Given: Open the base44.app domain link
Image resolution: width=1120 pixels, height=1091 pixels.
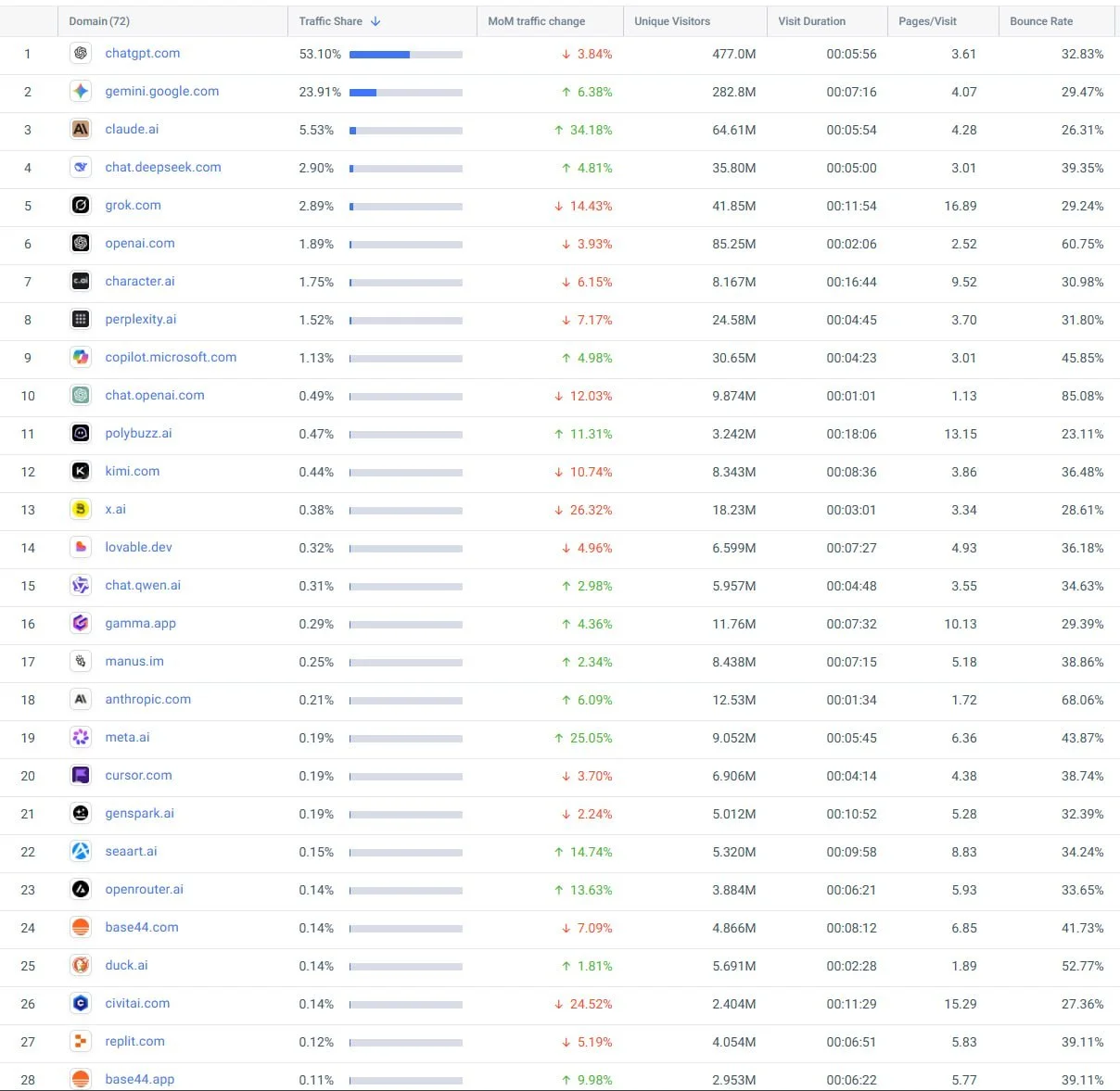Looking at the screenshot, I should click(x=140, y=1080).
